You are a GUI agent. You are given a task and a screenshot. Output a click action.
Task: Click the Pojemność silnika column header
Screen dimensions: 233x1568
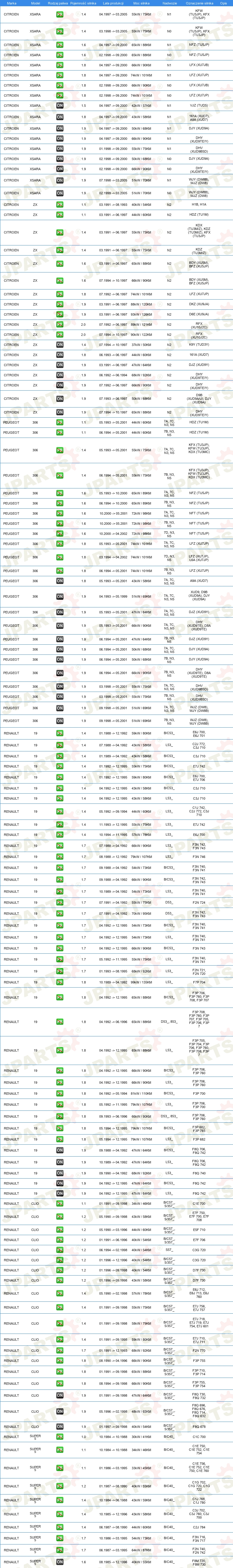pyautogui.click(x=83, y=3)
